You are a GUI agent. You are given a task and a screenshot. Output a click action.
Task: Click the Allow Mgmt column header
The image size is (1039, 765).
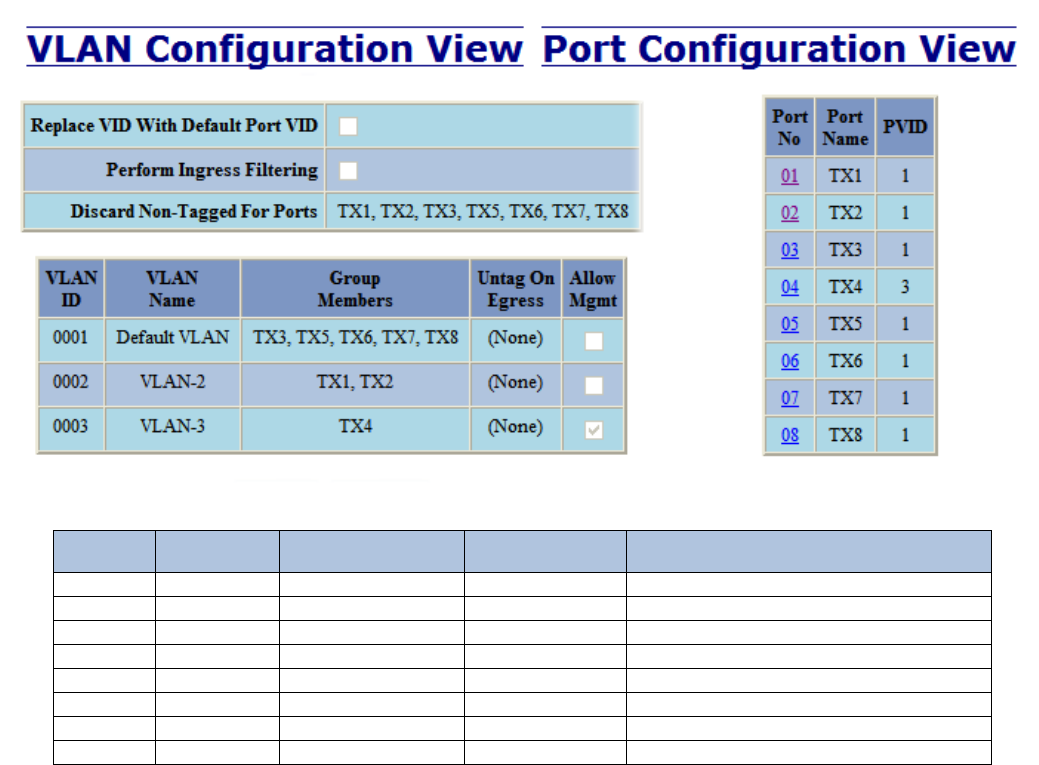click(593, 288)
